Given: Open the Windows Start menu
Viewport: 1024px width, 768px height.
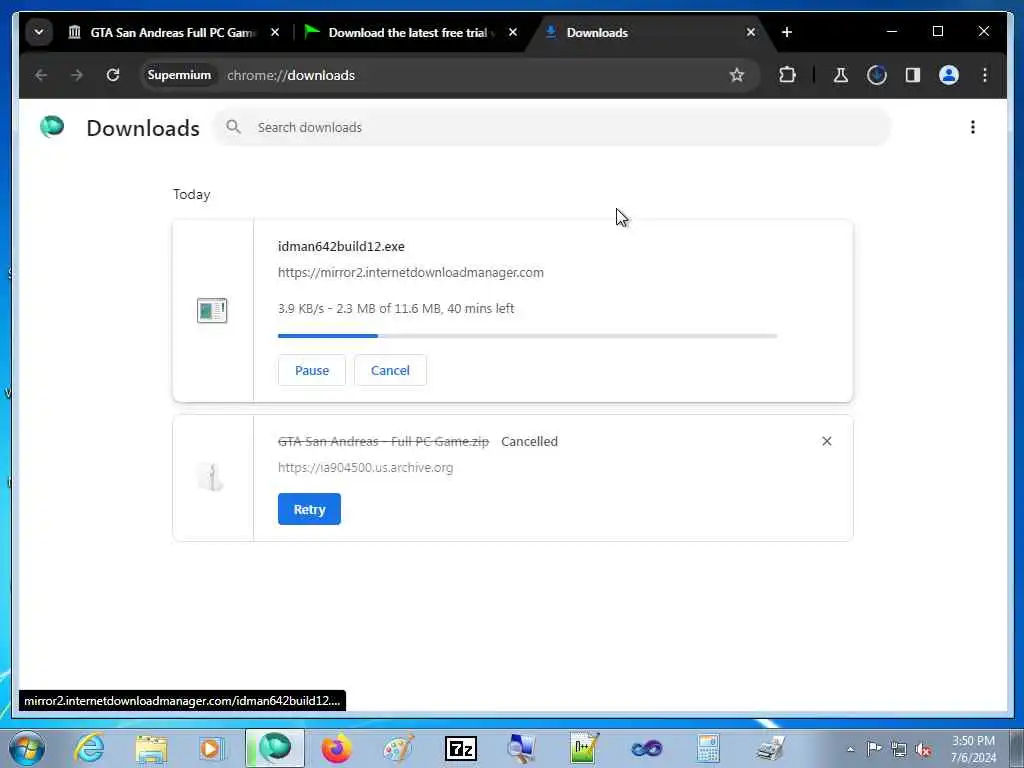Looking at the screenshot, I should point(27,748).
